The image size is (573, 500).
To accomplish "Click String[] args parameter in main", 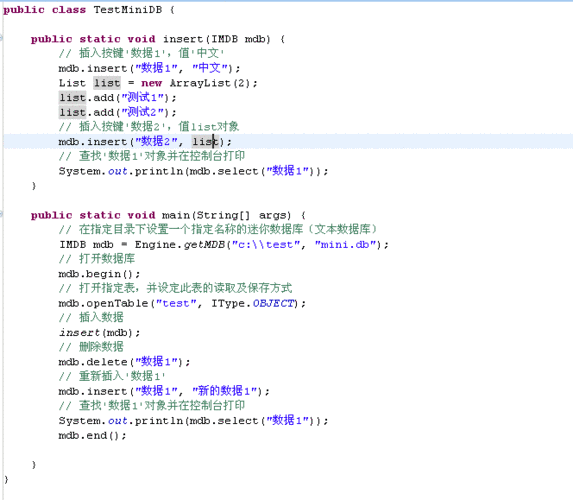I will [x=243, y=215].
